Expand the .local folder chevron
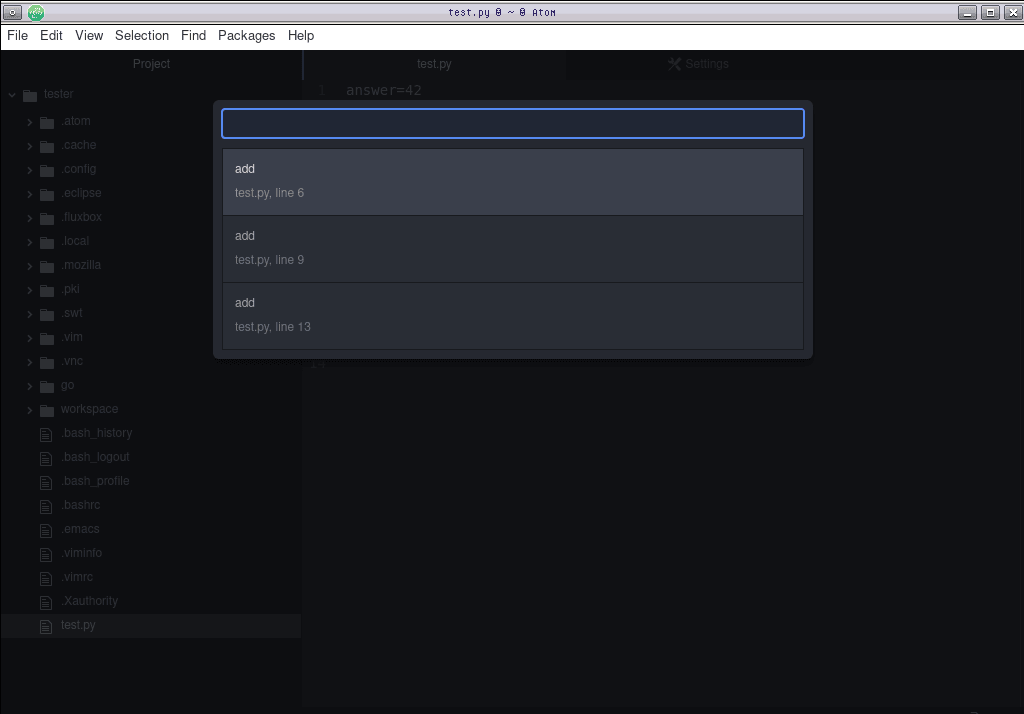The height and width of the screenshot is (714, 1024). click(29, 242)
